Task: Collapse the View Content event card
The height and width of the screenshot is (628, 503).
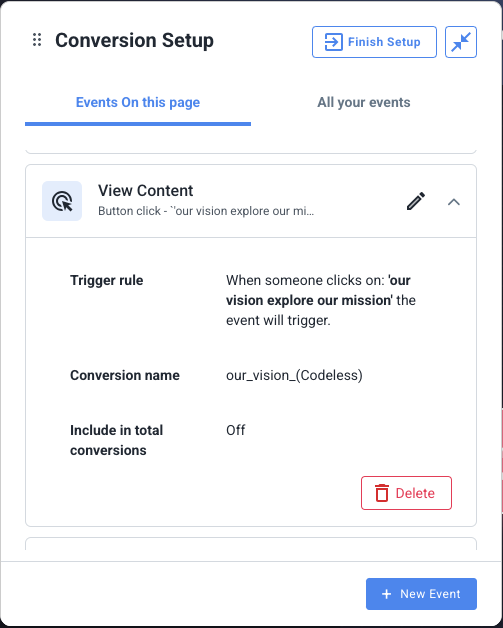Action: (x=453, y=202)
